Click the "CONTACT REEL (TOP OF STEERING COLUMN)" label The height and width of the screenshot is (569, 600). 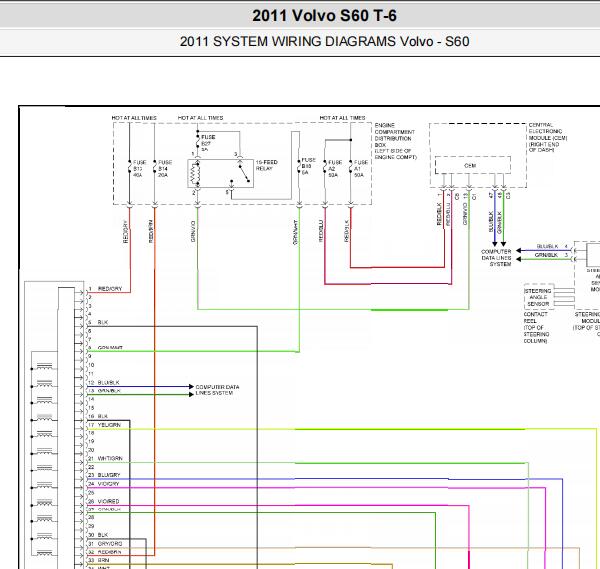click(x=536, y=327)
